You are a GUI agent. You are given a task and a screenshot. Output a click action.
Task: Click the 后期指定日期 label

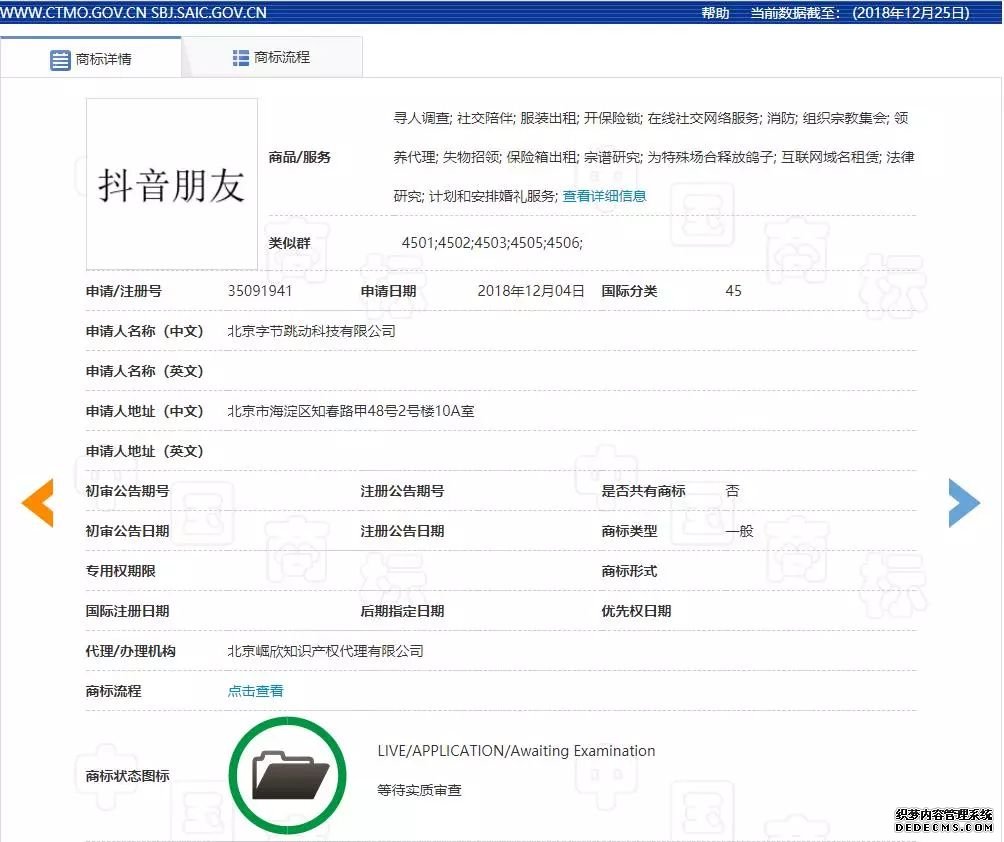pyautogui.click(x=403, y=611)
